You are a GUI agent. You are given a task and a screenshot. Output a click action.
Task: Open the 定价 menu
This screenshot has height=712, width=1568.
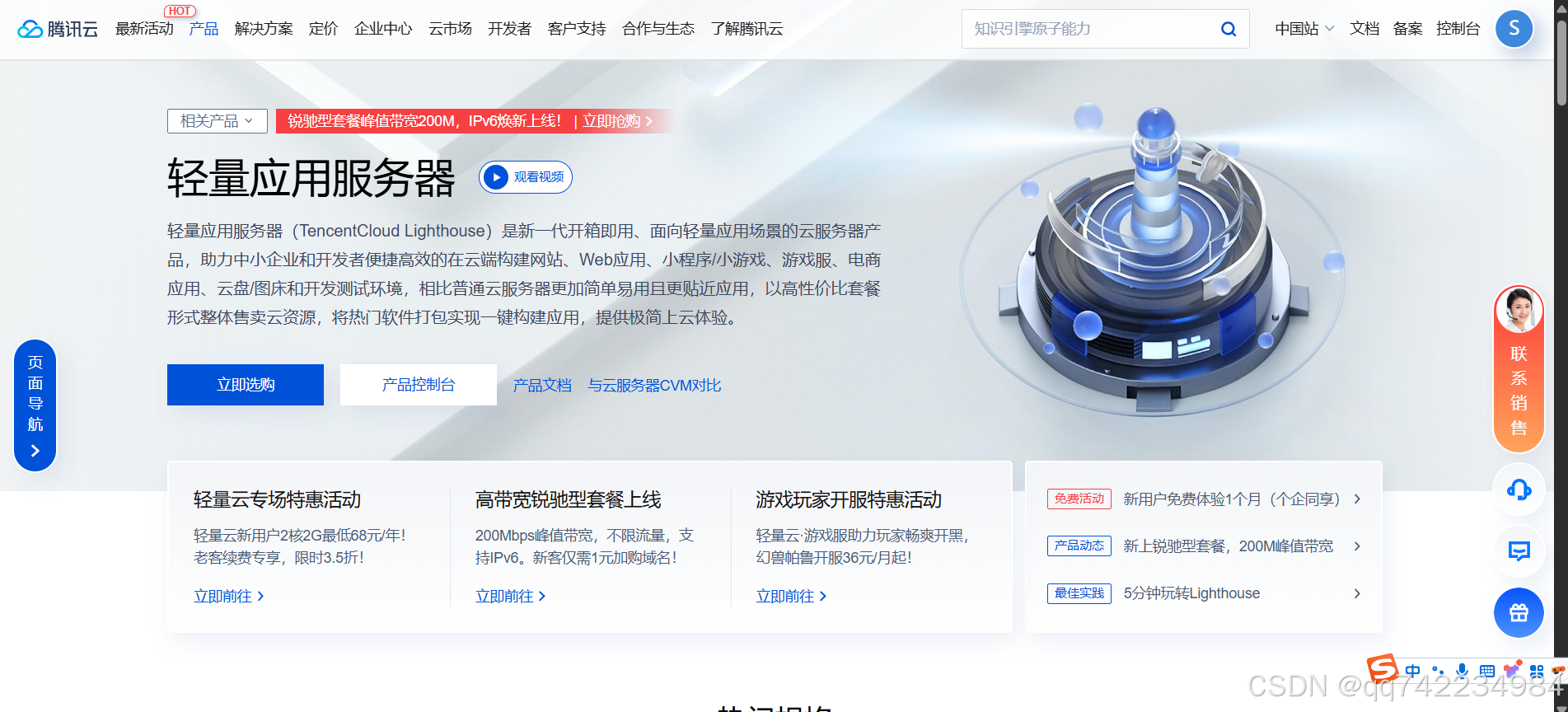click(323, 29)
